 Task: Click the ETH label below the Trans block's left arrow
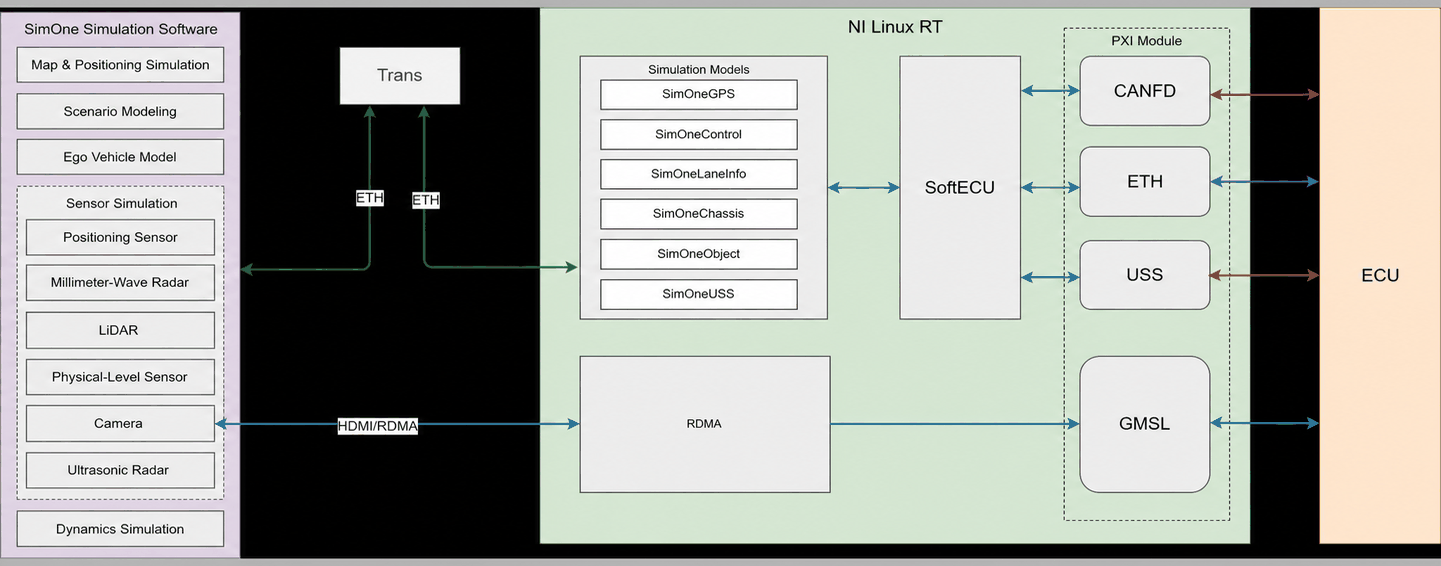point(370,198)
